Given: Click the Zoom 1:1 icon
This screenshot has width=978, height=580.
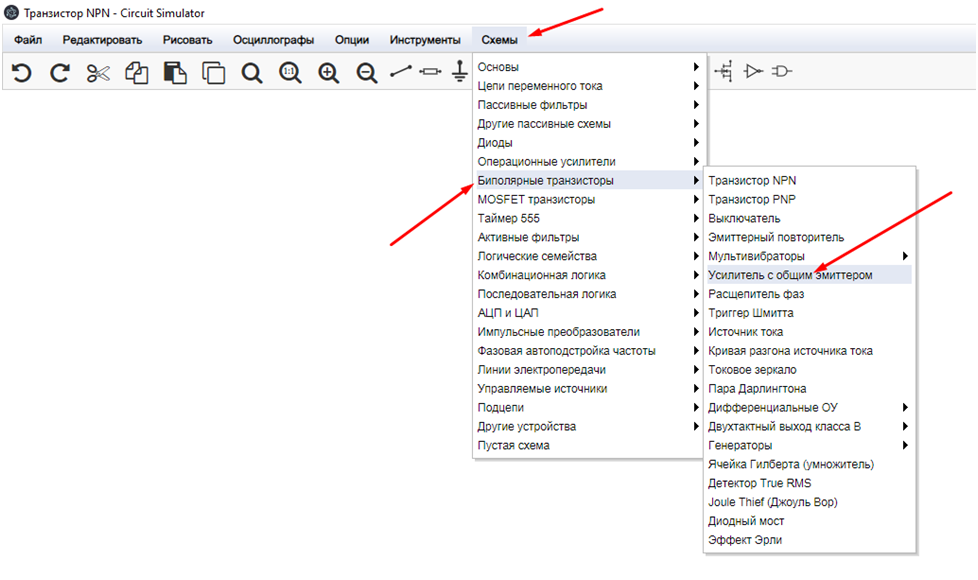Looking at the screenshot, I should (x=290, y=73).
